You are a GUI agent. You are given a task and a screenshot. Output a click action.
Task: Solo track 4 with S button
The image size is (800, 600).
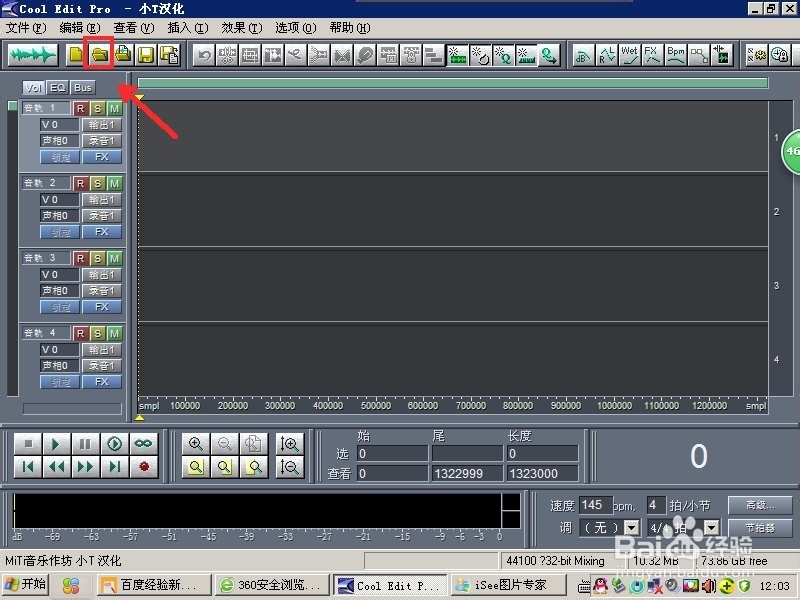point(97,333)
